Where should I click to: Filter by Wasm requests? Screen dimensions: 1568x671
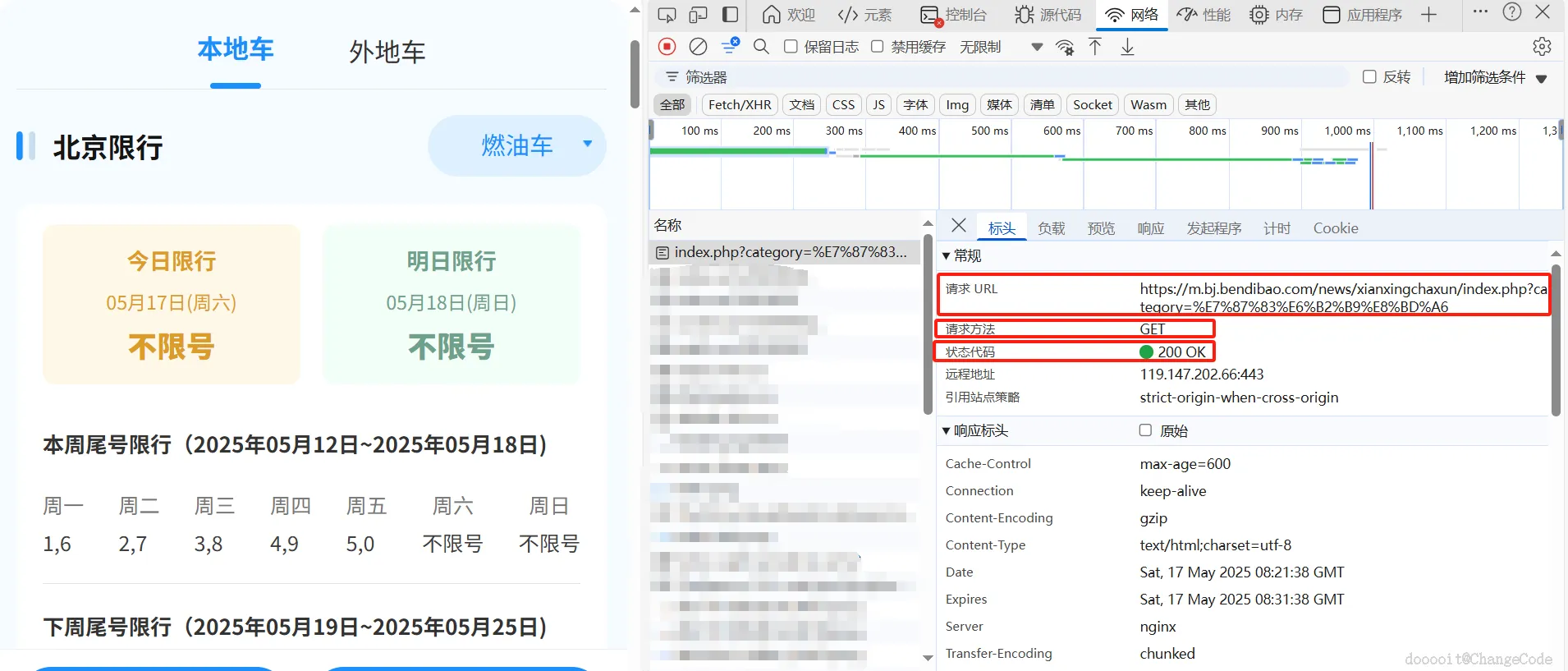(1148, 104)
